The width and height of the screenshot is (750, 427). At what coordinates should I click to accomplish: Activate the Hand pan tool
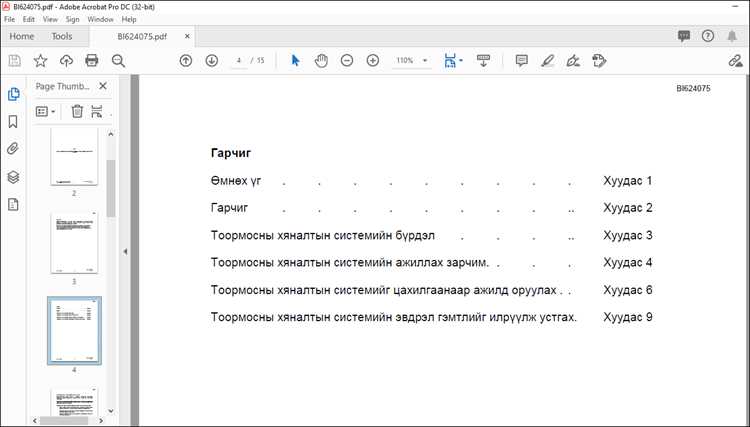coord(321,61)
